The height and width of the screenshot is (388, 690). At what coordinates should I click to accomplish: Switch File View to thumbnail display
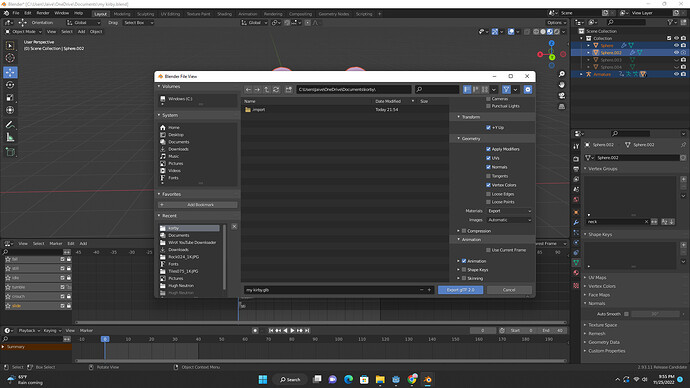(x=485, y=89)
